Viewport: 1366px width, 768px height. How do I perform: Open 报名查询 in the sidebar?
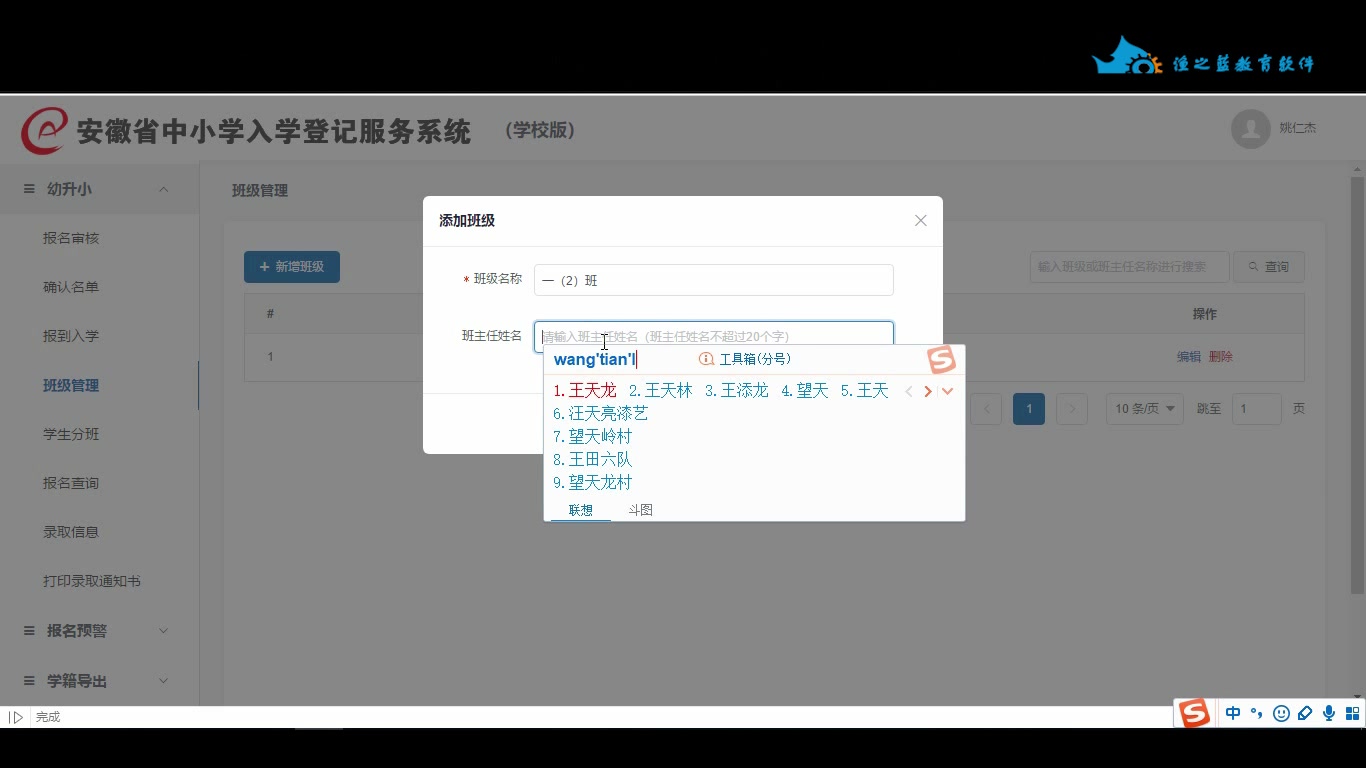click(x=71, y=483)
